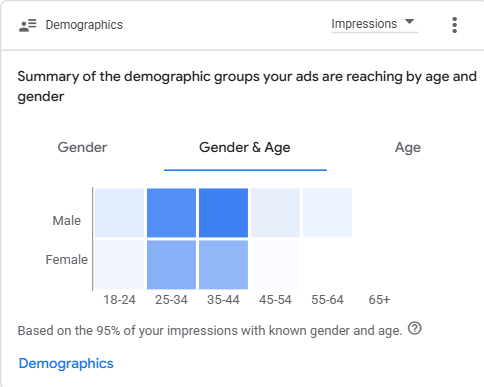Image resolution: width=484 pixels, height=387 pixels.
Task: Switch to the Age tab
Action: [408, 147]
